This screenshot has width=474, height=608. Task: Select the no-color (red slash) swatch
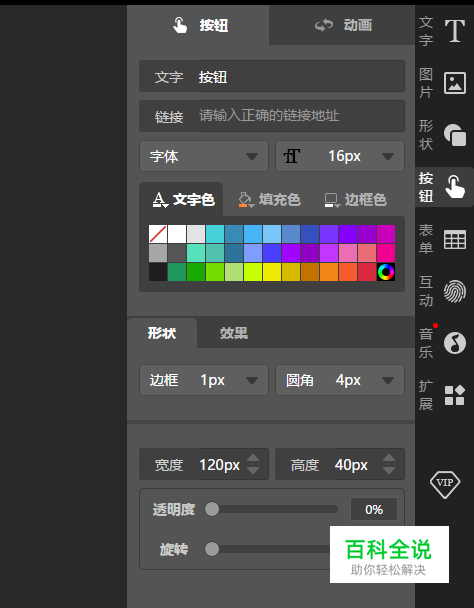click(158, 234)
